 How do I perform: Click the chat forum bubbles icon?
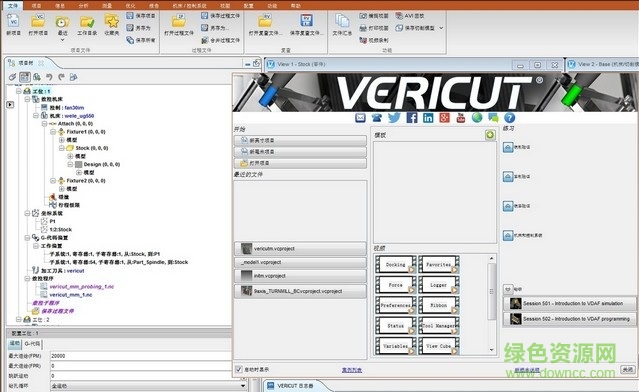tap(493, 118)
